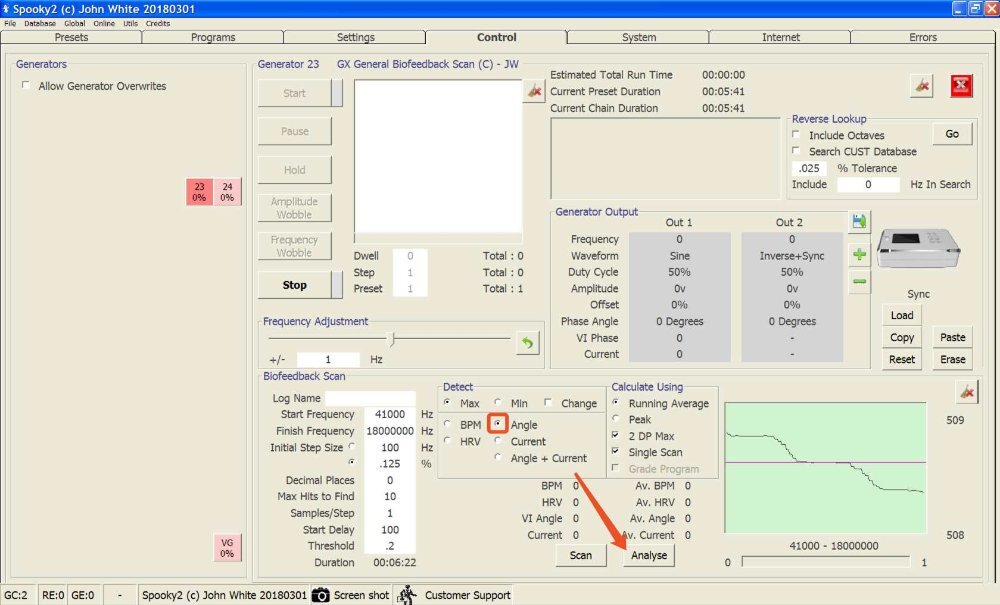The height and width of the screenshot is (605, 1000).
Task: Select generator 24 indicator box
Action: click(228, 192)
